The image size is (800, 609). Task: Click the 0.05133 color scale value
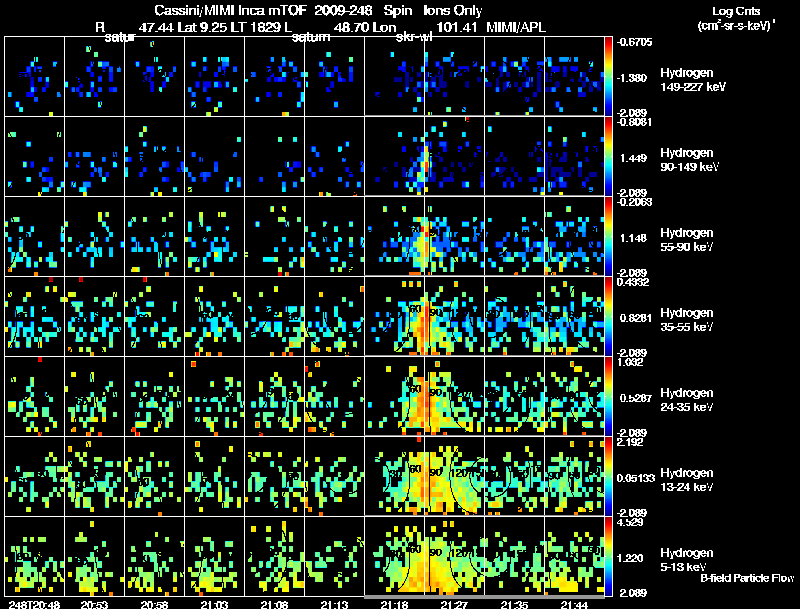636,478
